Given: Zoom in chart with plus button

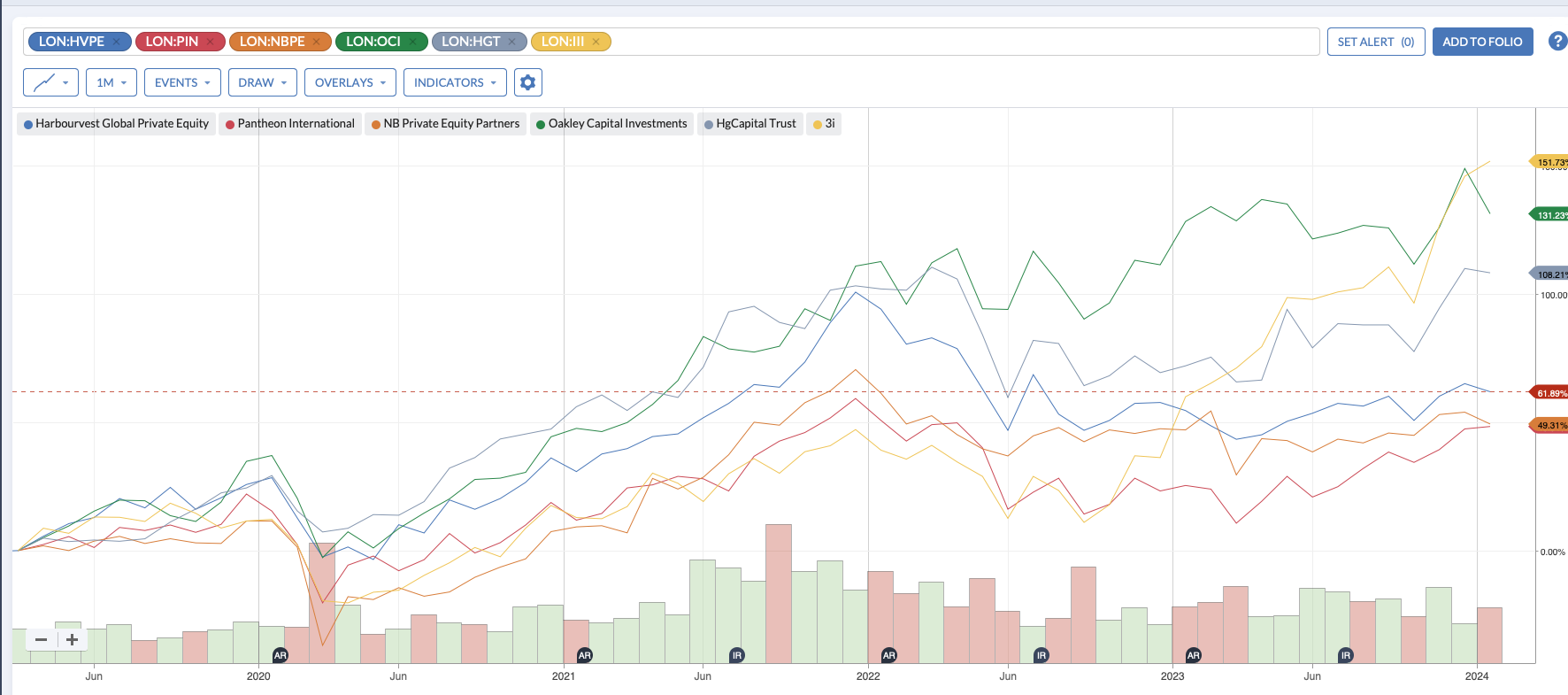Looking at the screenshot, I should click(x=73, y=639).
